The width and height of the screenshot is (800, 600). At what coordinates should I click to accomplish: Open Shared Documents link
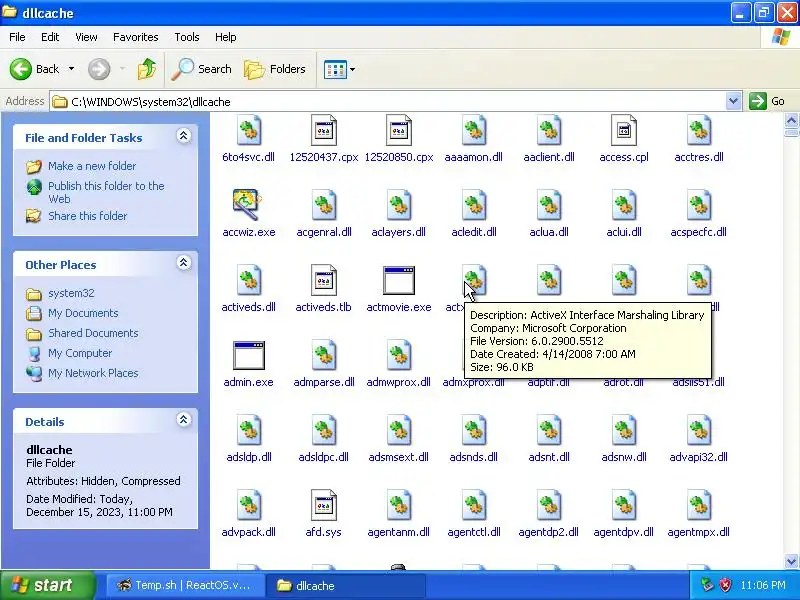pyautogui.click(x=93, y=333)
